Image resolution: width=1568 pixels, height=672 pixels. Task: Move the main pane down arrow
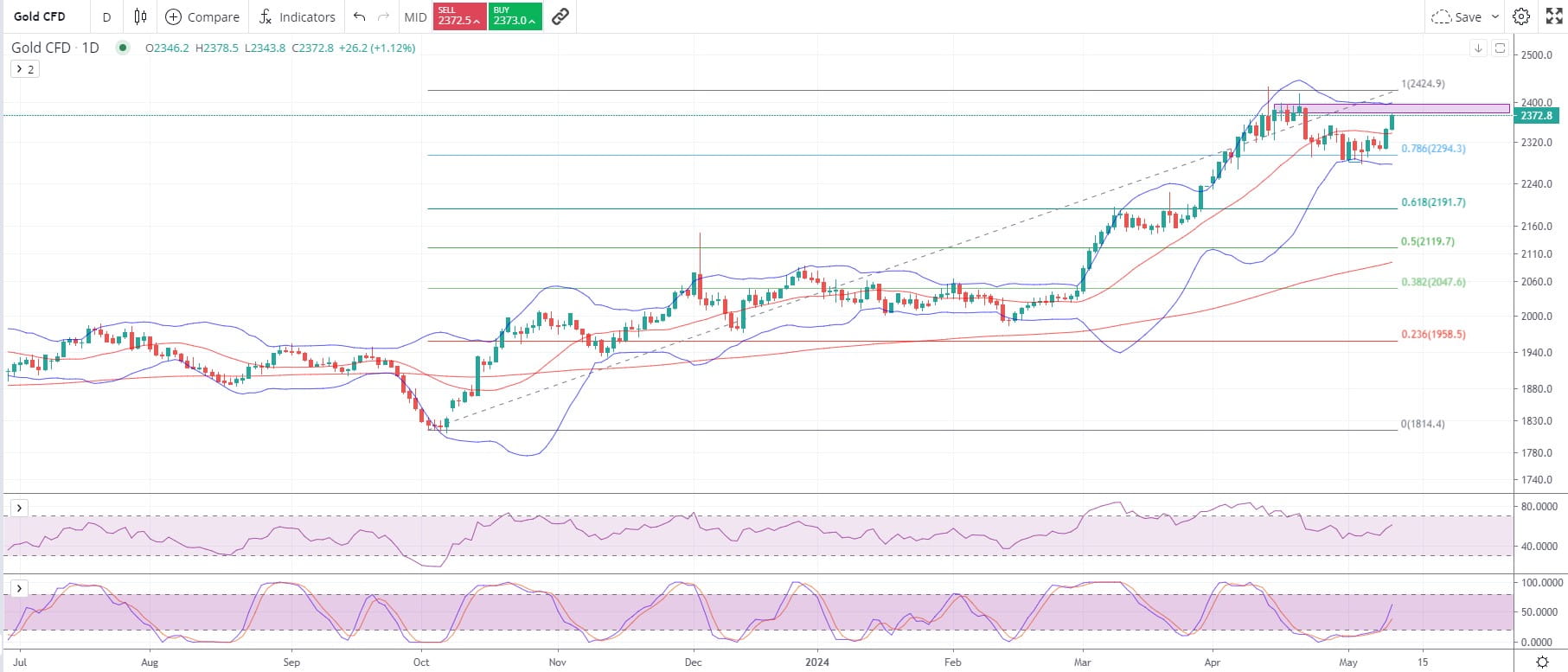1479,48
